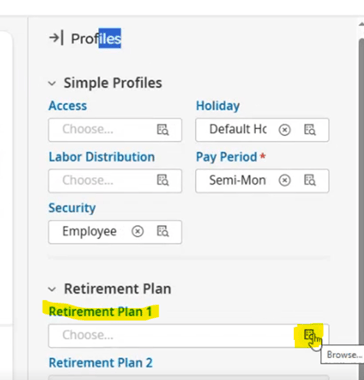
Task: Select the Access Choose field
Action: click(115, 130)
